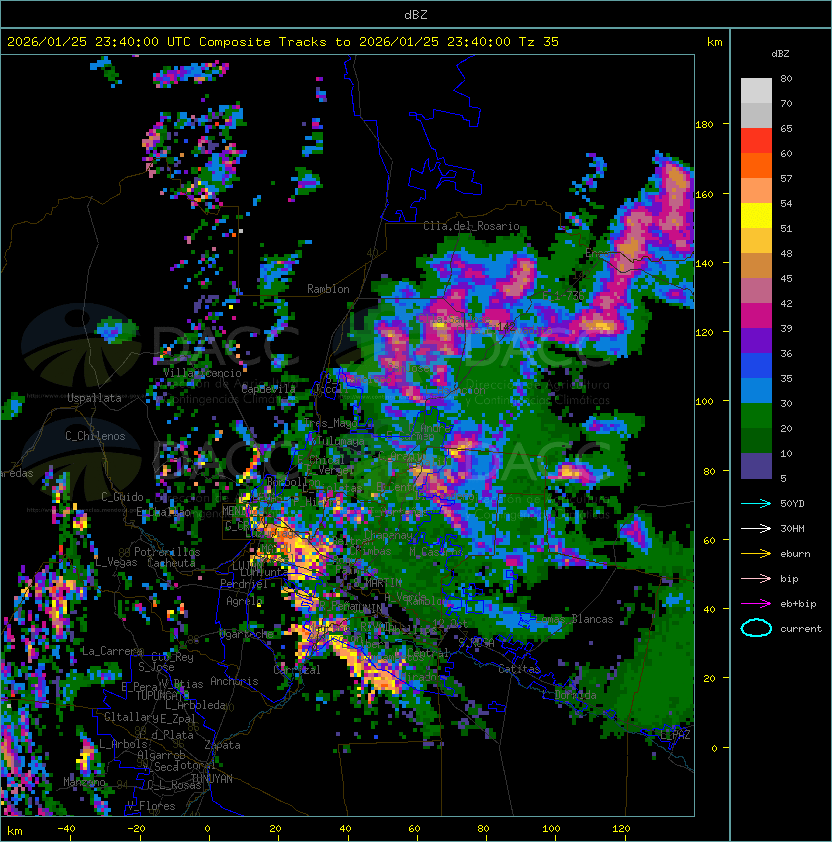This screenshot has width=832, height=842.
Task: Click the 'S_MARTIN' map label
Action: click(377, 582)
